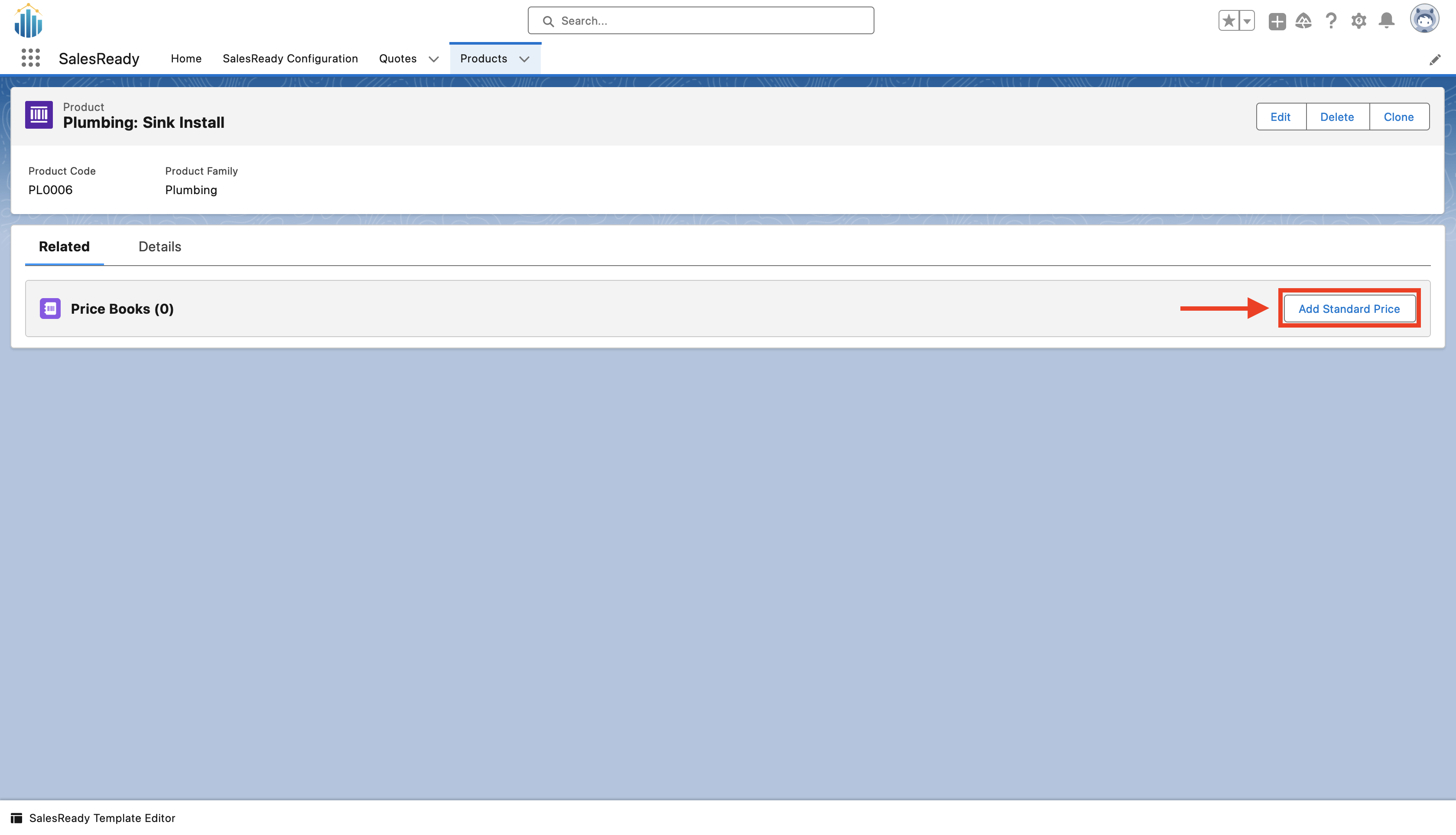Viewport: 1456px width, 835px height.
Task: Clone the Plumbing: Sink Install product
Action: pos(1399,117)
